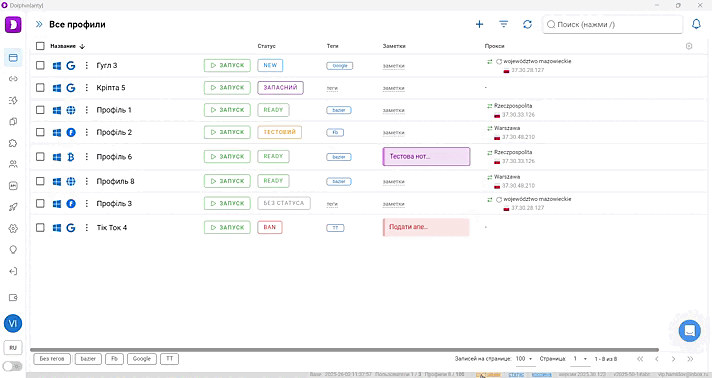Refresh the profile list with sync icon
712x378 pixels.
click(527, 25)
